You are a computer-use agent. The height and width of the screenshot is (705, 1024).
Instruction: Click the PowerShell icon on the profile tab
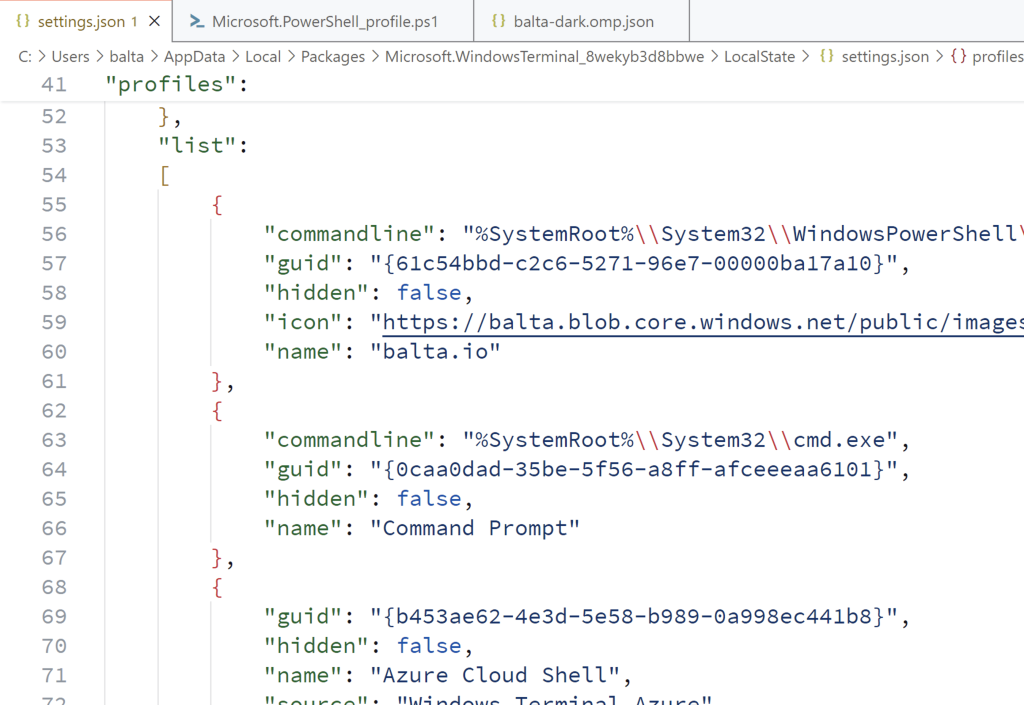click(197, 22)
